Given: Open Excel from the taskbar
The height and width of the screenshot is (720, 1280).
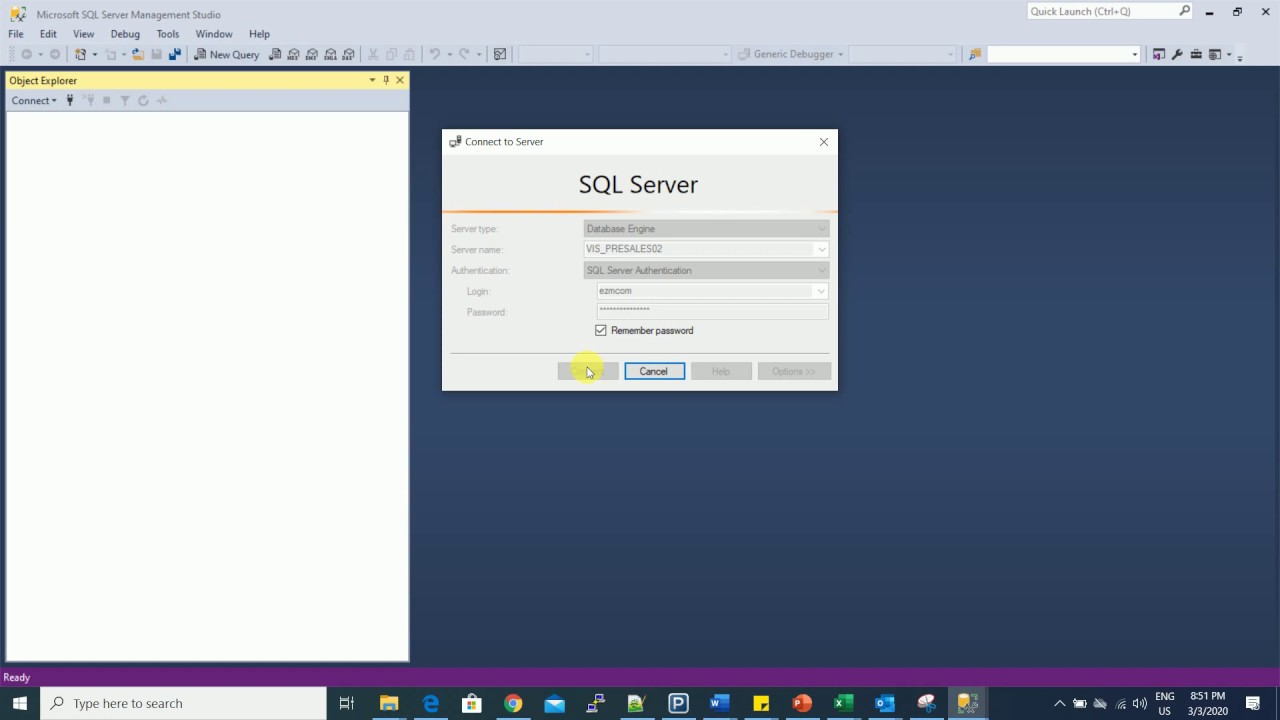Looking at the screenshot, I should click(843, 703).
